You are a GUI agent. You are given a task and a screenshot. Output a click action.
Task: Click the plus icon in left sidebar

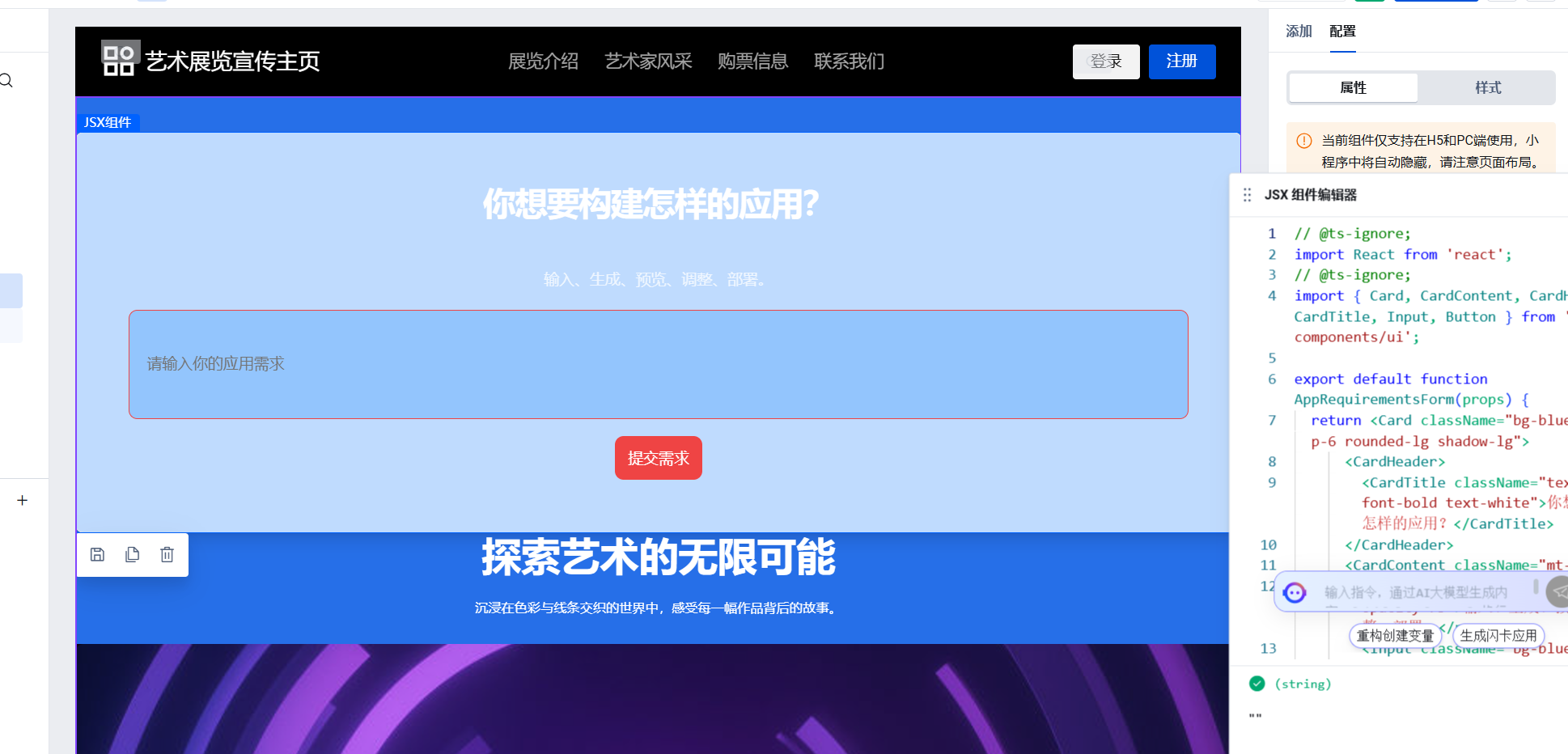[23, 500]
